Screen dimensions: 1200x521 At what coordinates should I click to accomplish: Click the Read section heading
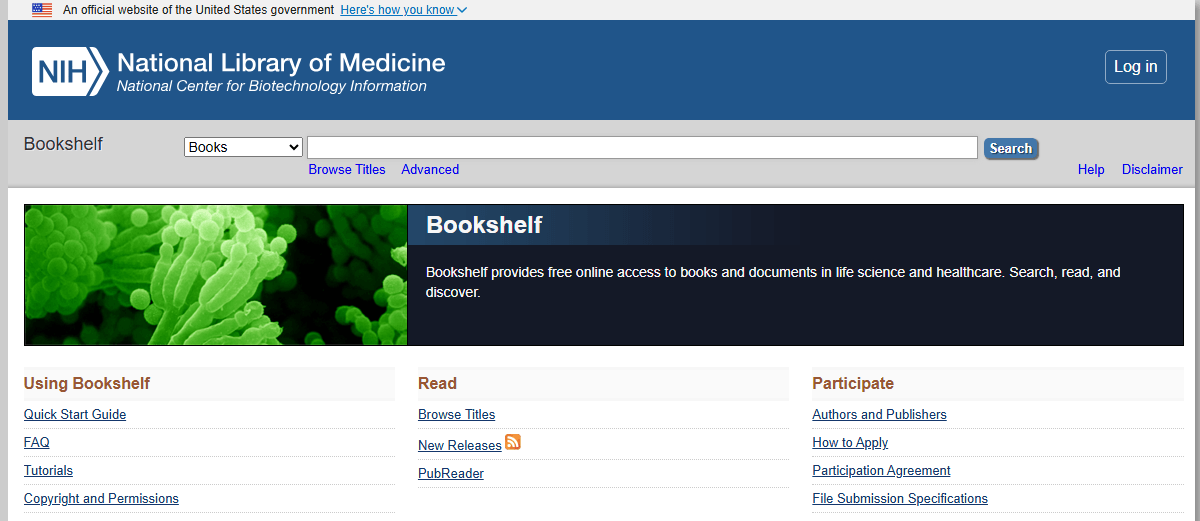click(x=438, y=384)
